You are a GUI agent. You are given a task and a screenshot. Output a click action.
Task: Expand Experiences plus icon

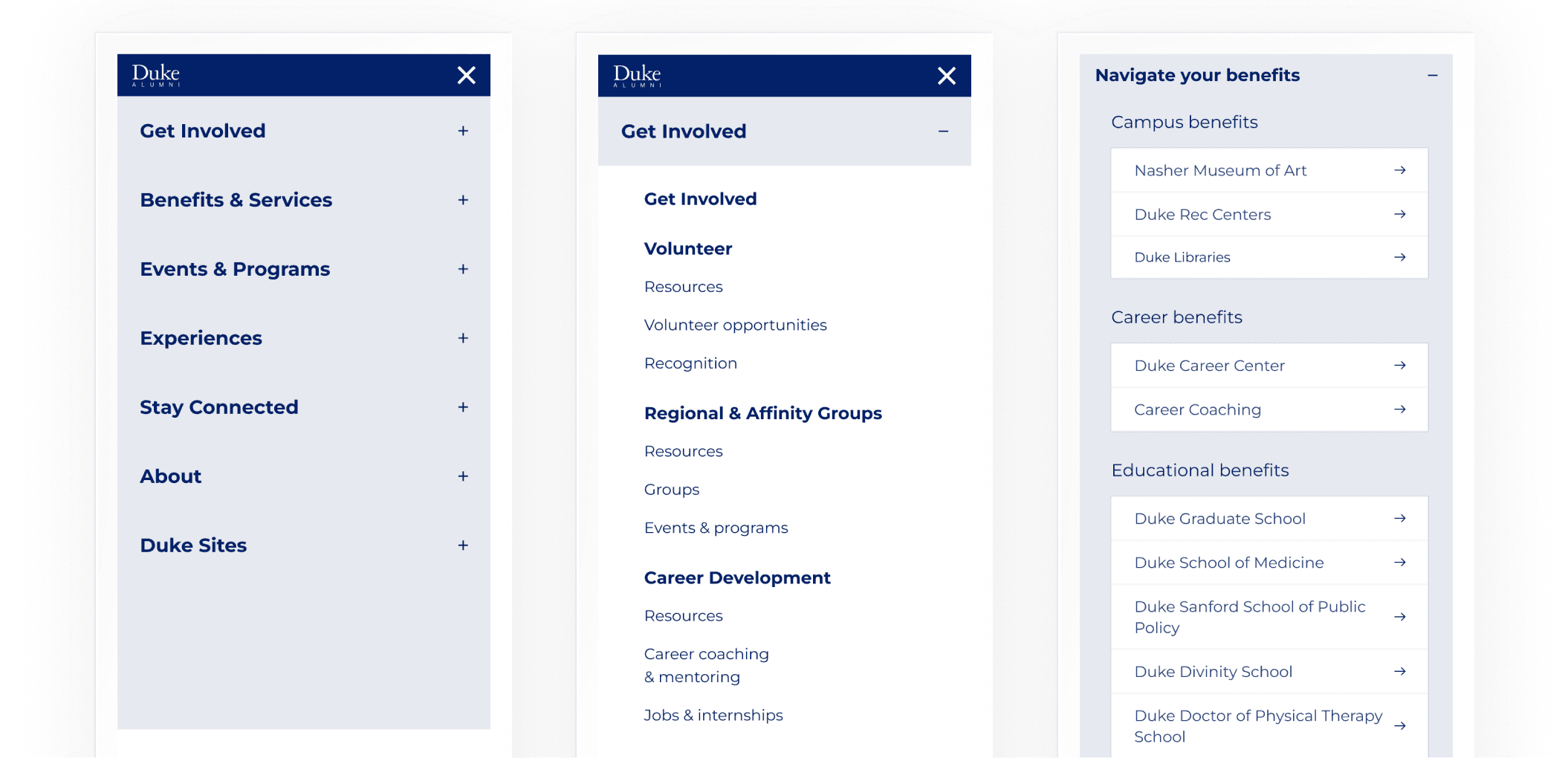463,338
